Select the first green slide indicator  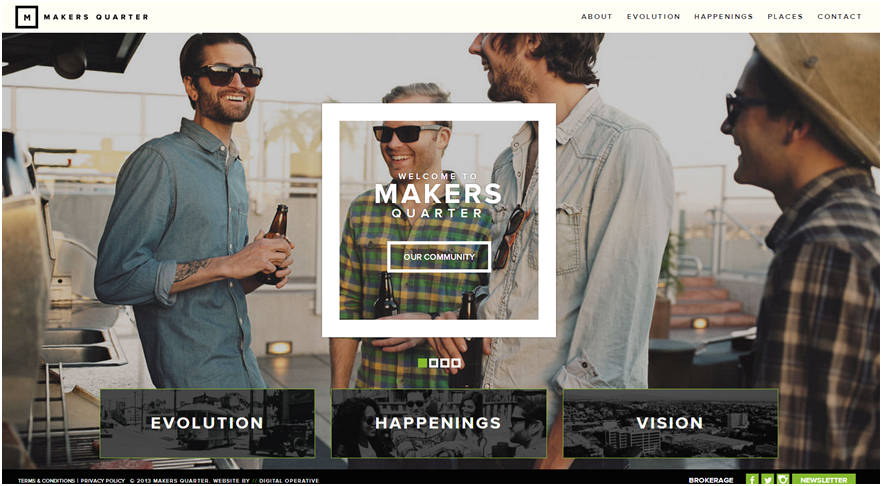coord(422,363)
